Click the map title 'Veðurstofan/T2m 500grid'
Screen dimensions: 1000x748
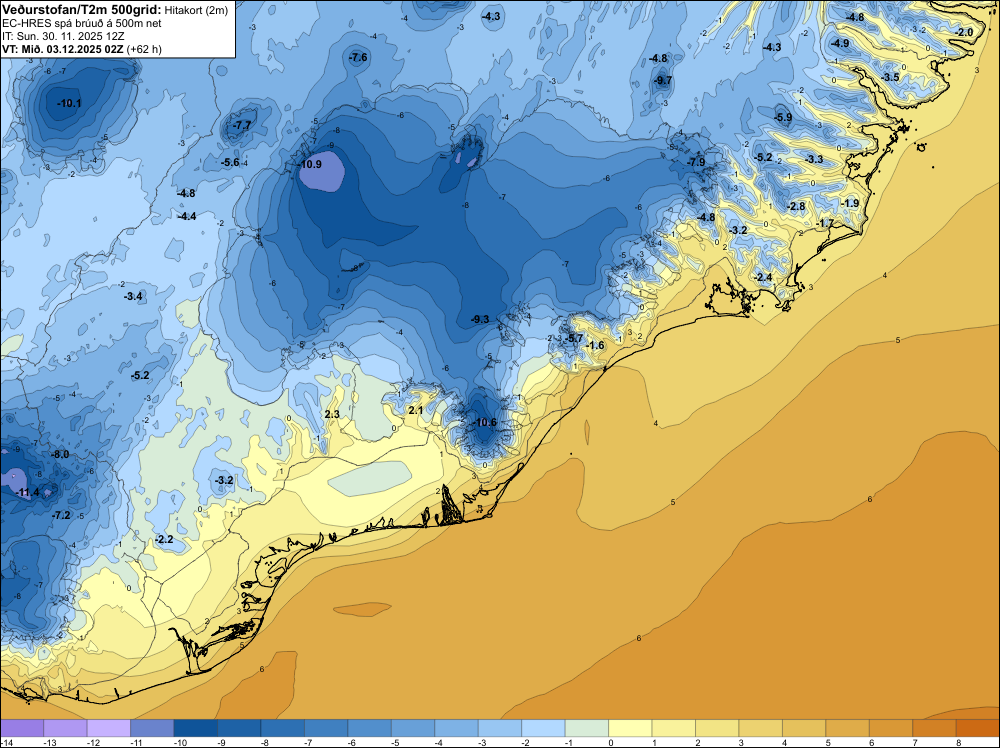(x=82, y=9)
